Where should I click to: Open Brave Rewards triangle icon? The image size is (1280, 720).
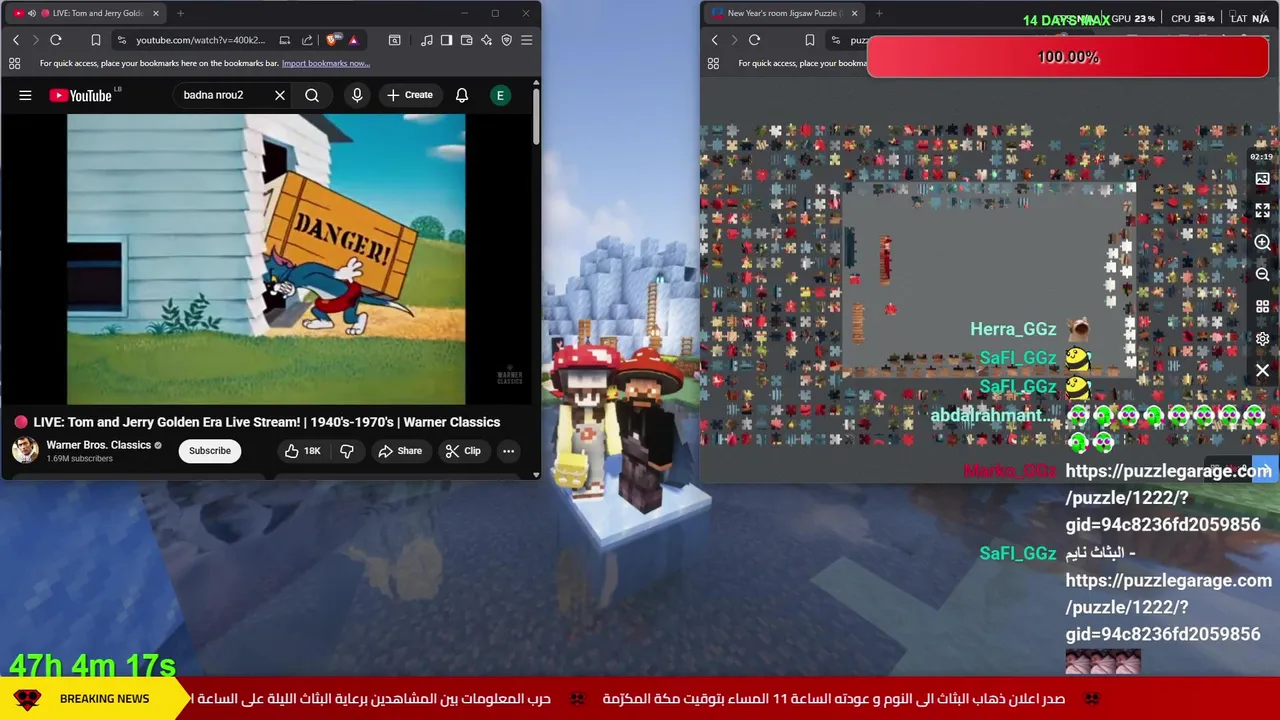coord(353,40)
